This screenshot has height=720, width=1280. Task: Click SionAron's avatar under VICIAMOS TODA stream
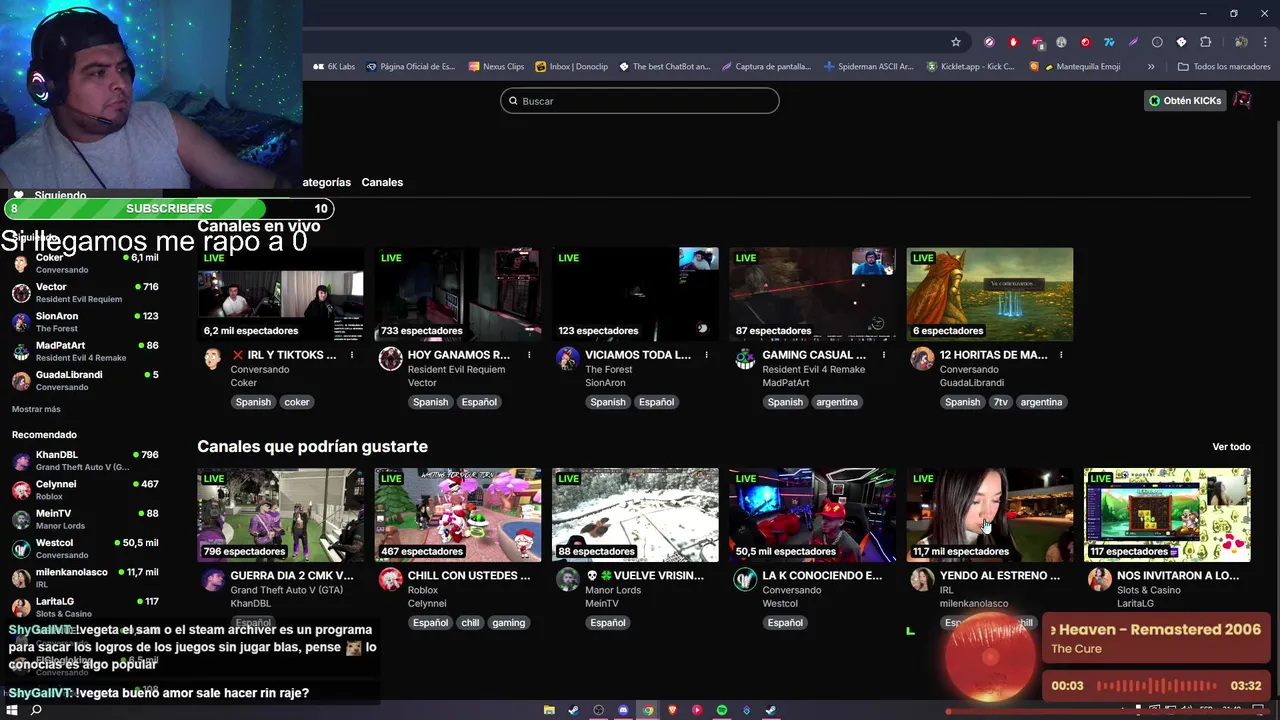(x=567, y=359)
